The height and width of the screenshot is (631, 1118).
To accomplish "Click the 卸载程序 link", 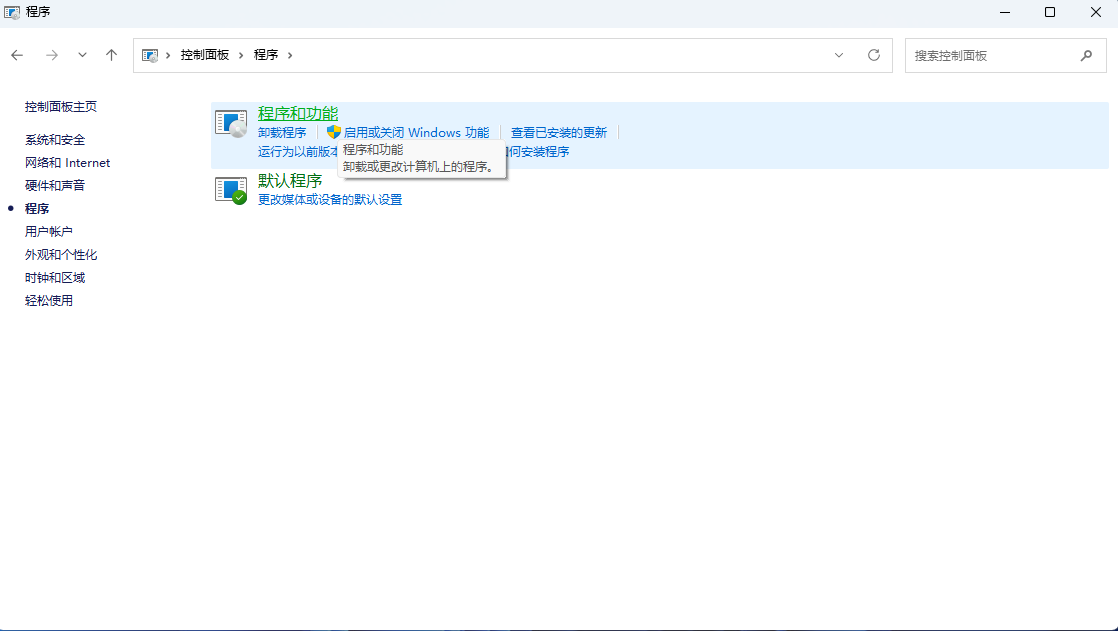I will click(282, 133).
